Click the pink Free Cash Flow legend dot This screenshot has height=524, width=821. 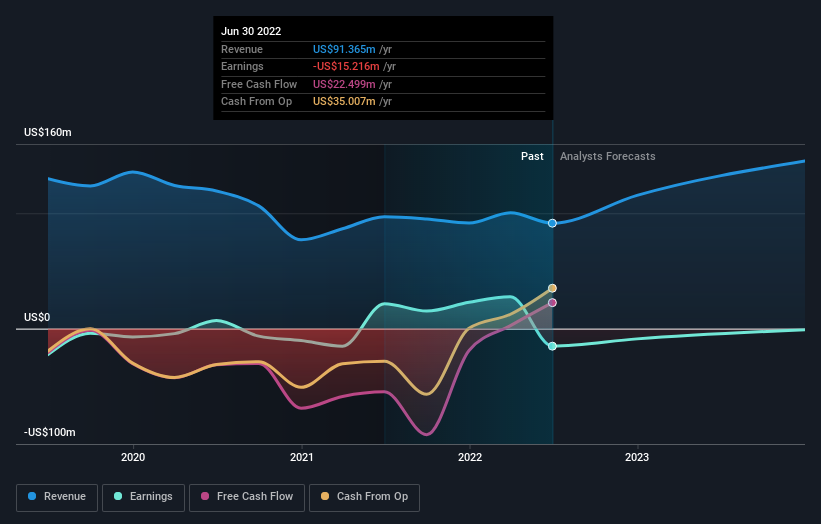(205, 496)
